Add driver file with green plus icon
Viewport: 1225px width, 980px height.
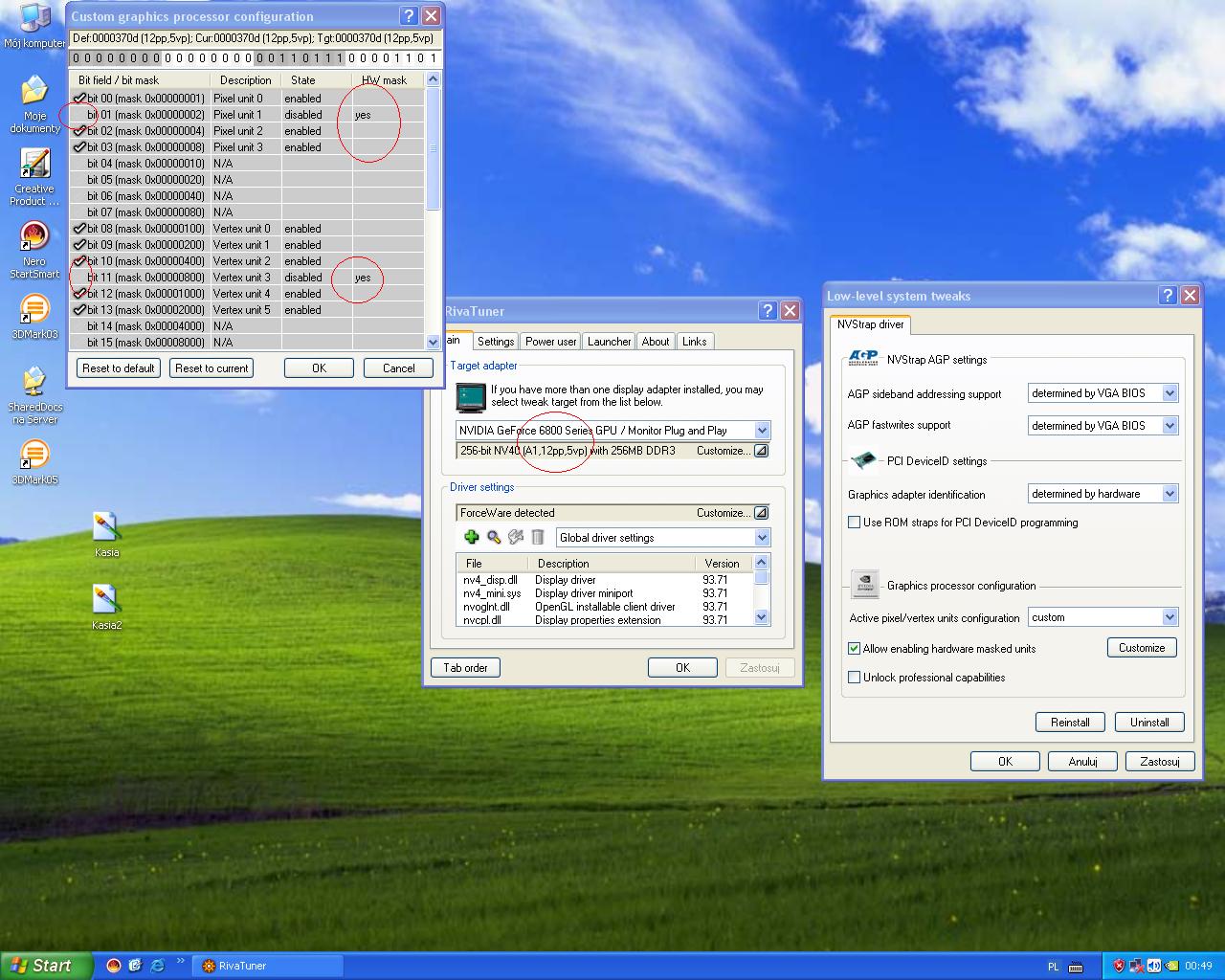(471, 538)
